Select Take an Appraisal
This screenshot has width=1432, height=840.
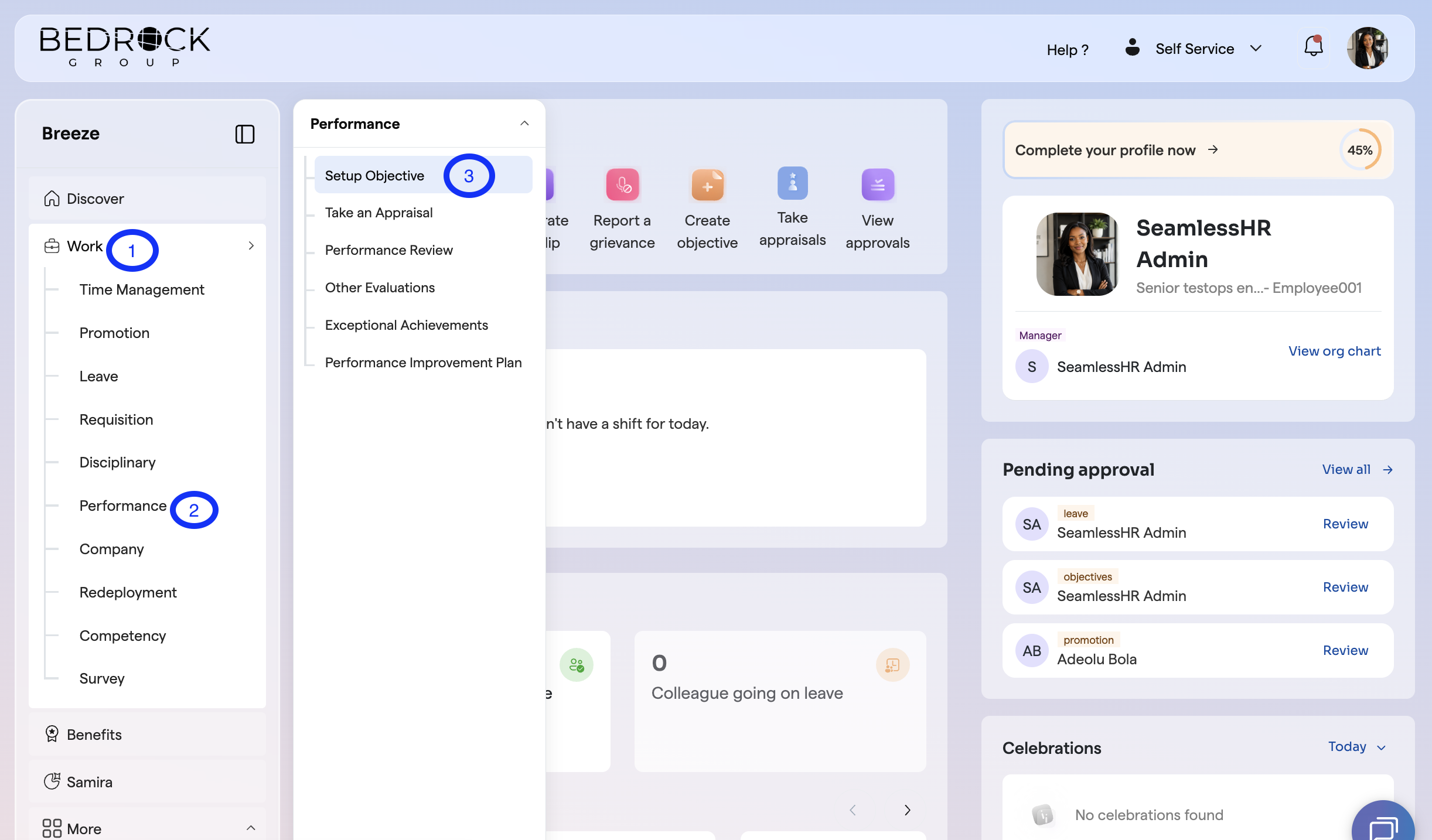(379, 213)
